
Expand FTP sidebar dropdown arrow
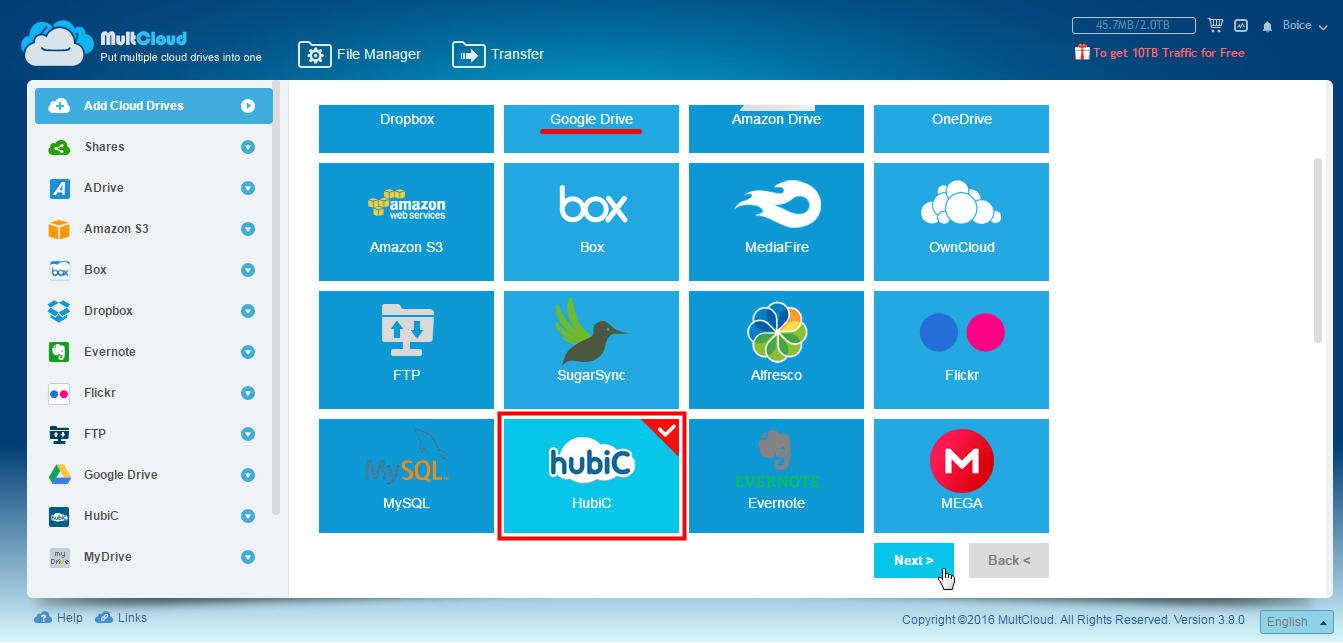point(248,434)
